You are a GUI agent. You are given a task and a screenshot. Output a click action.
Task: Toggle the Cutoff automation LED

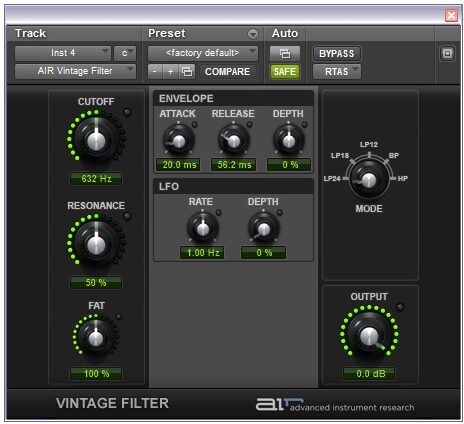pyautogui.click(x=127, y=112)
